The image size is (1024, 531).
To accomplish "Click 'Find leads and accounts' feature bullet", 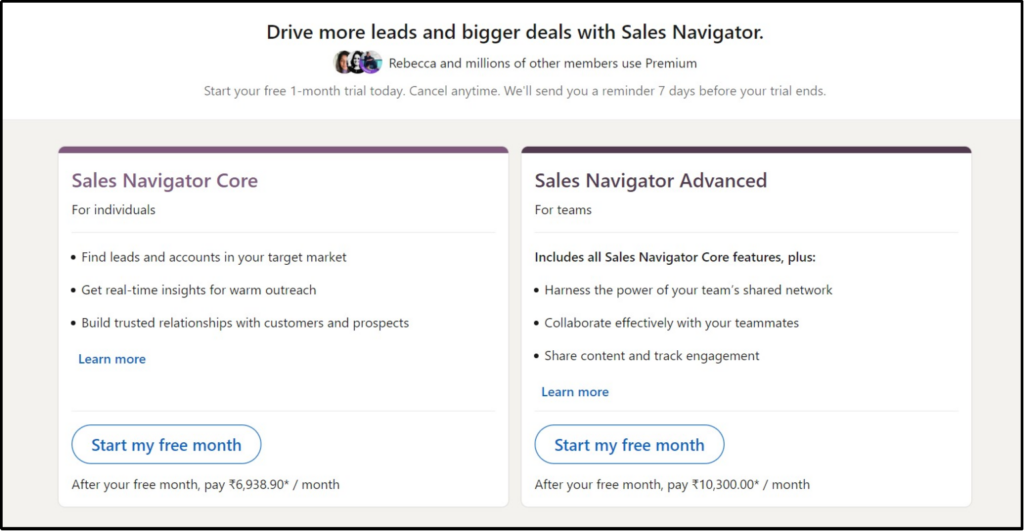I will [x=214, y=257].
